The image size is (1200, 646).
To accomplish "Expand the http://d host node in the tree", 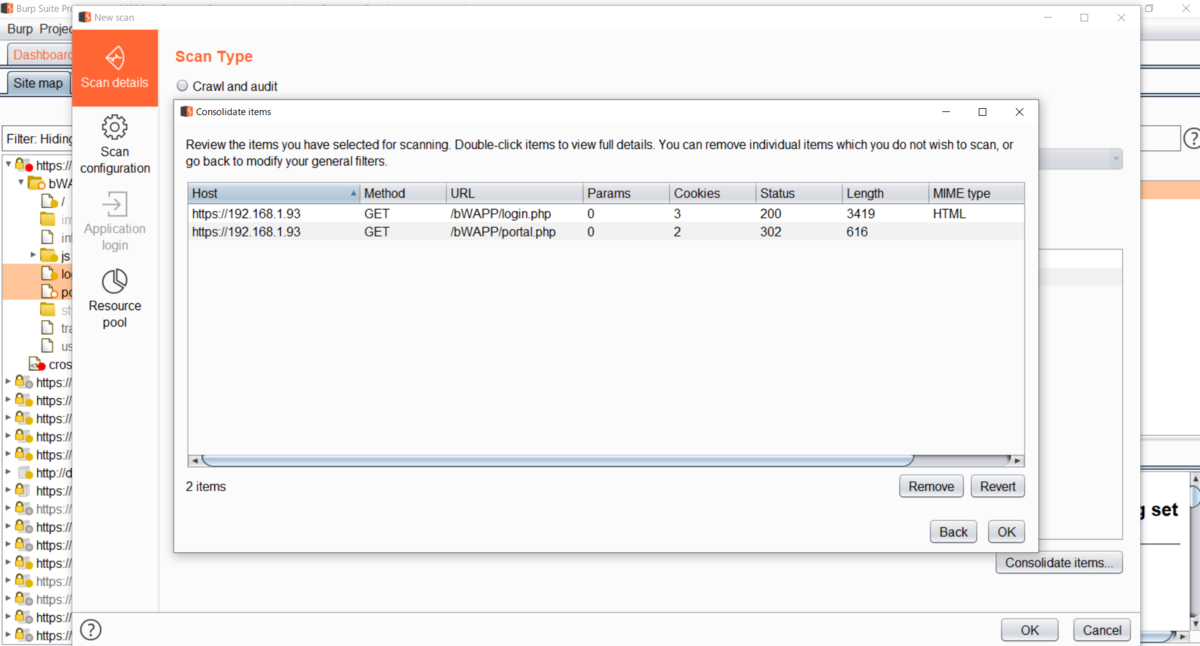I will click(9, 472).
